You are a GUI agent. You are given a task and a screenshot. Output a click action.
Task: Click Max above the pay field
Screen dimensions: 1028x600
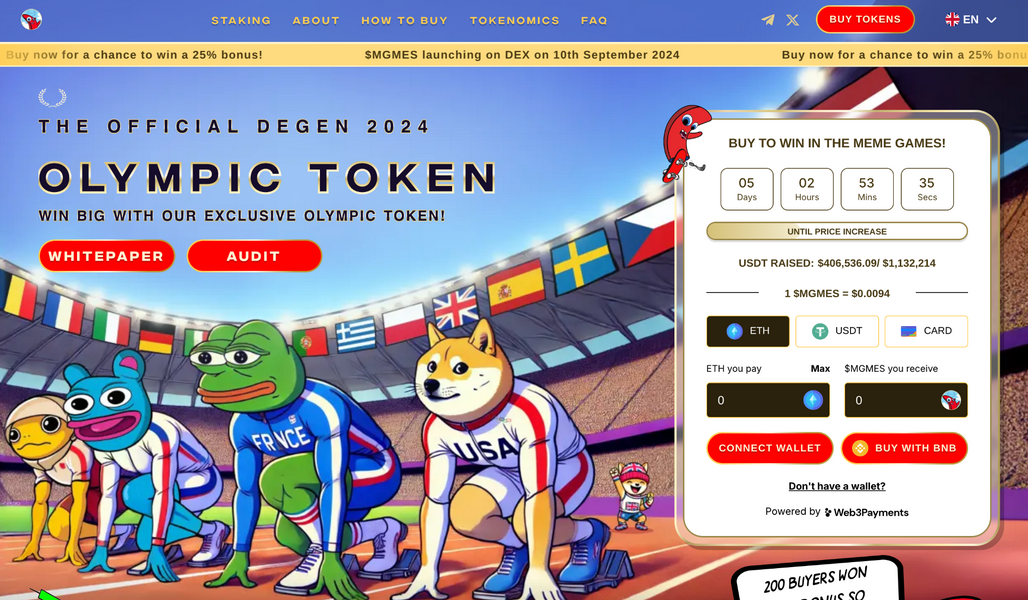(x=820, y=369)
